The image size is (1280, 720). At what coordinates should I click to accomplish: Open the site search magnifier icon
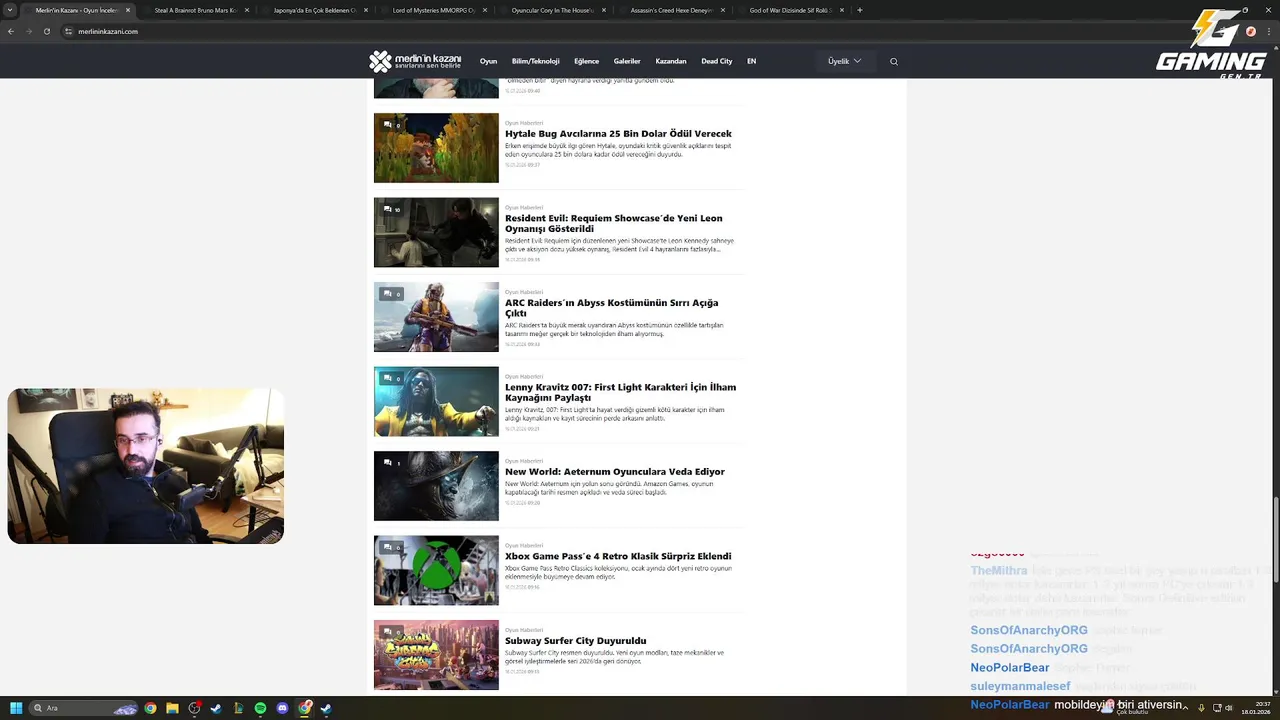click(894, 61)
